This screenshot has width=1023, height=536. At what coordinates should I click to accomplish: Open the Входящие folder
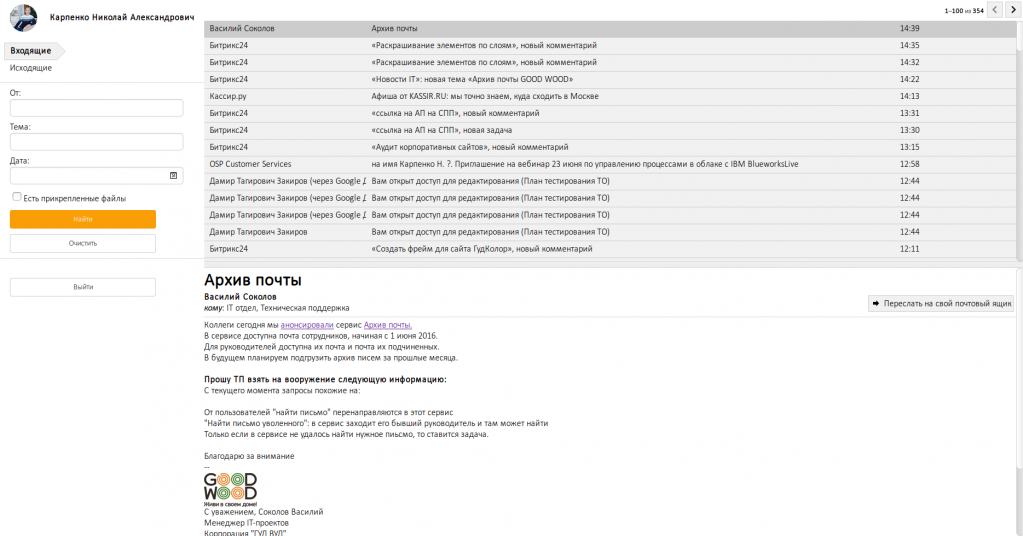31,50
